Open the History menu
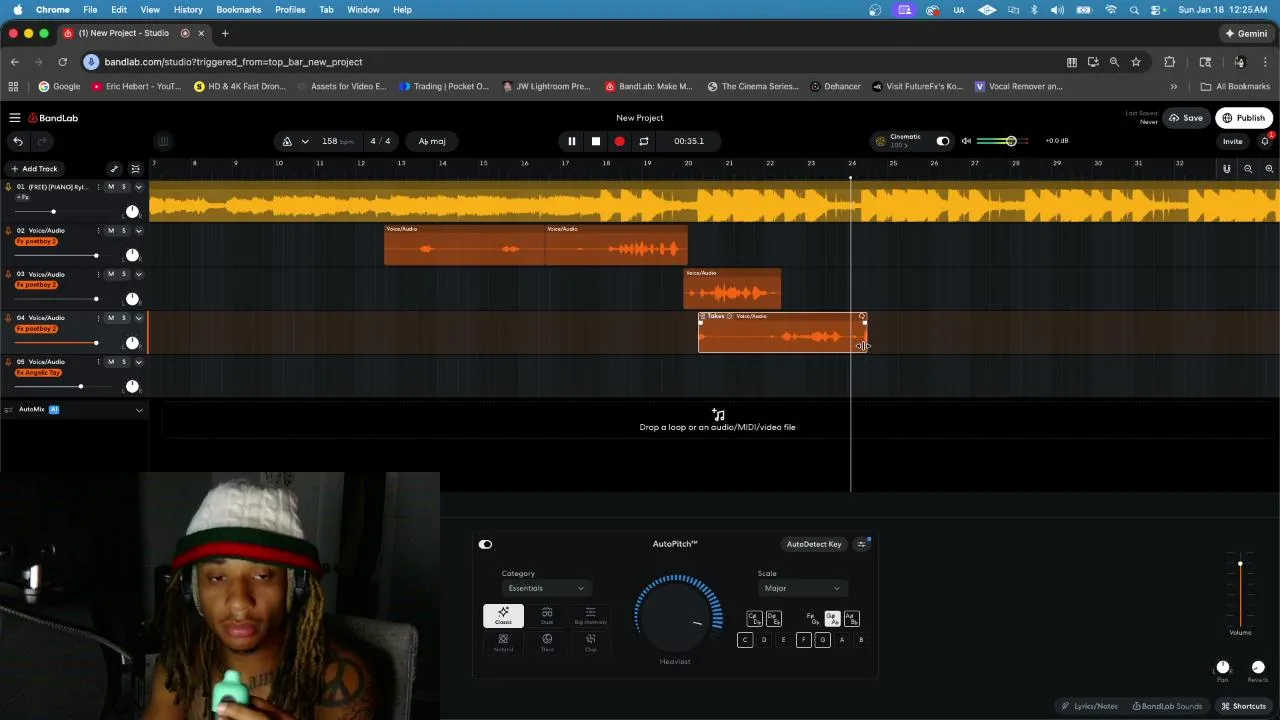Viewport: 1280px width, 720px height. click(x=188, y=9)
